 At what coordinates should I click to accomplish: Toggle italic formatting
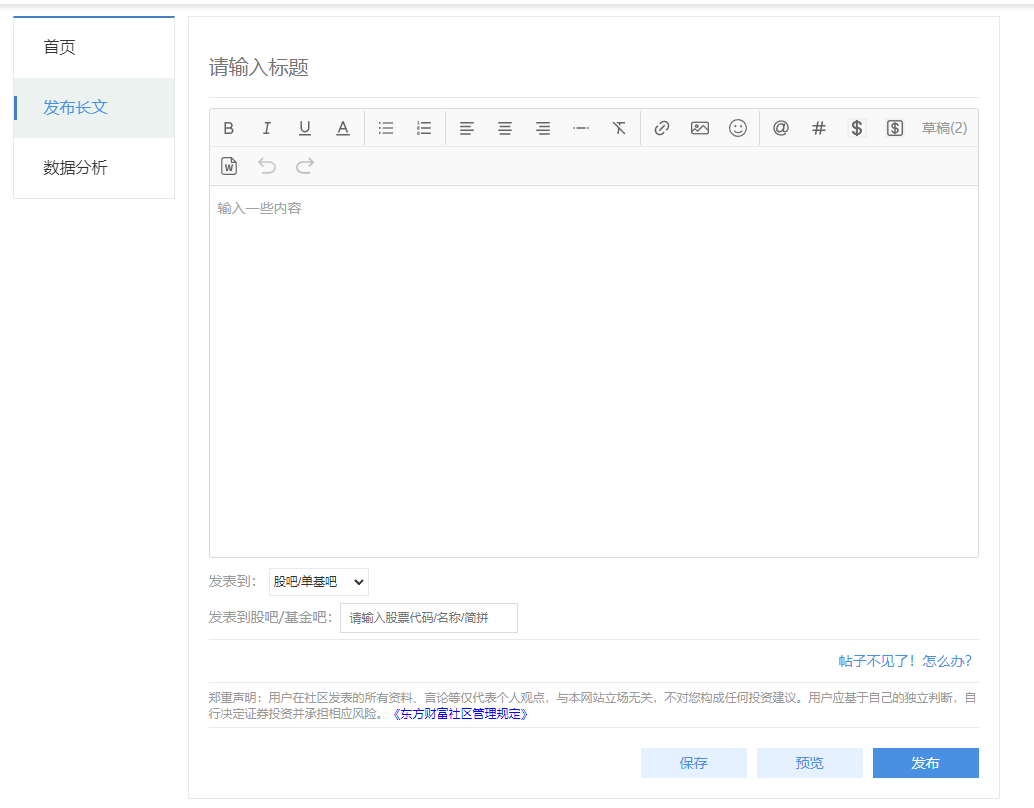(x=266, y=128)
